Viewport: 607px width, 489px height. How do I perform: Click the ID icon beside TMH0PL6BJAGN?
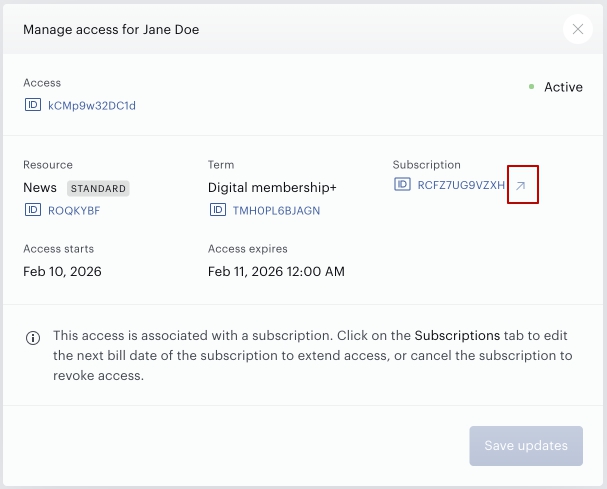pos(218,210)
